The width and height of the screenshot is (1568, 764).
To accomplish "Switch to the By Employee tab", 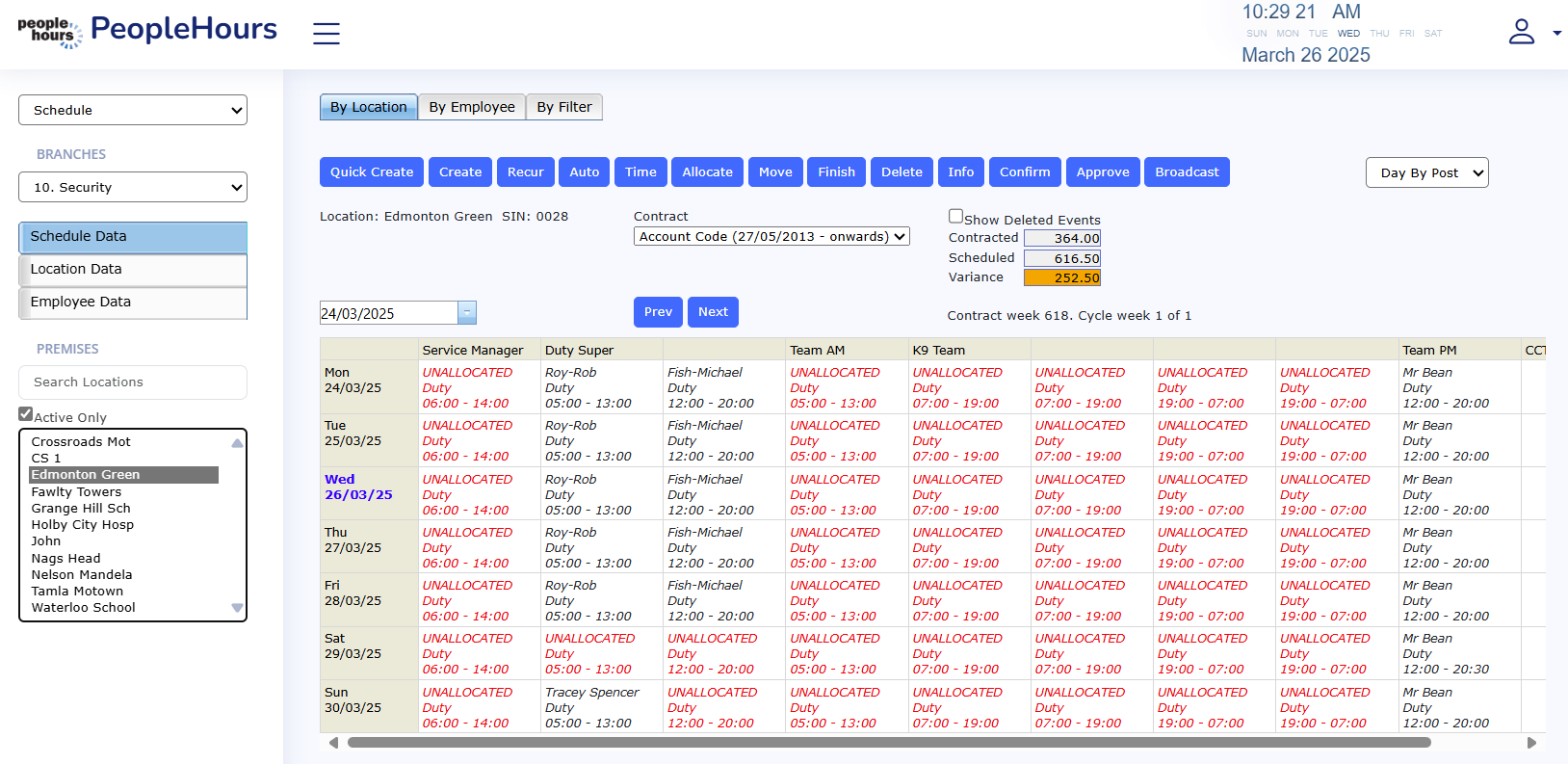I will pos(472,107).
